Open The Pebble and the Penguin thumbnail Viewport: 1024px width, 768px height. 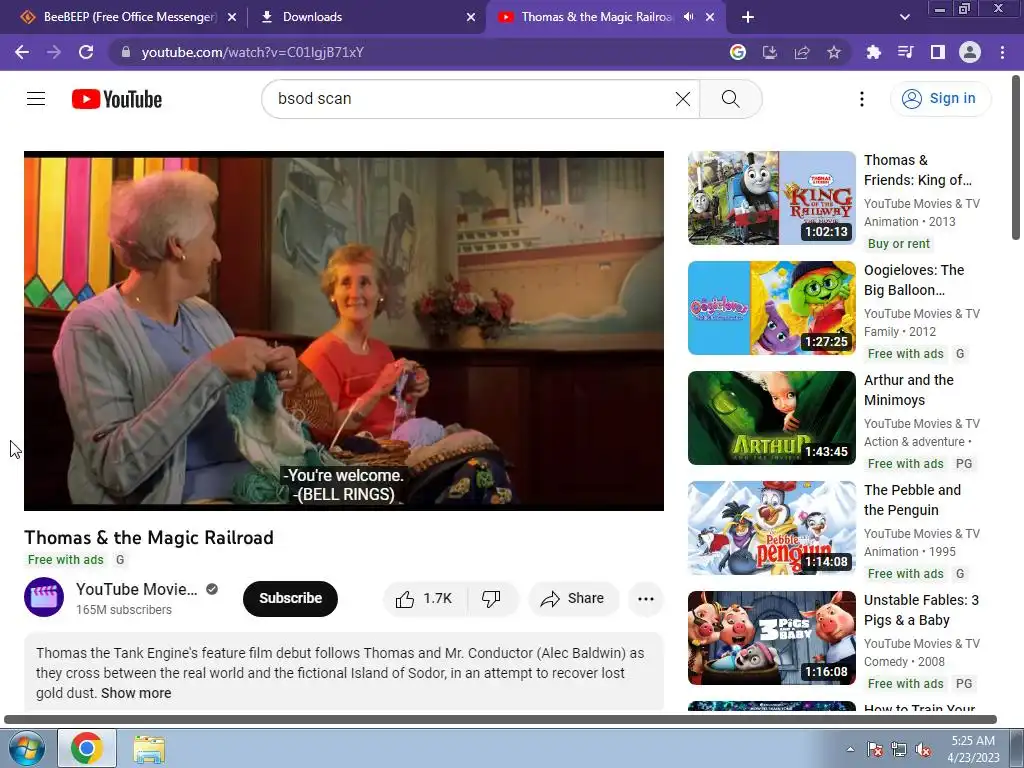point(772,528)
